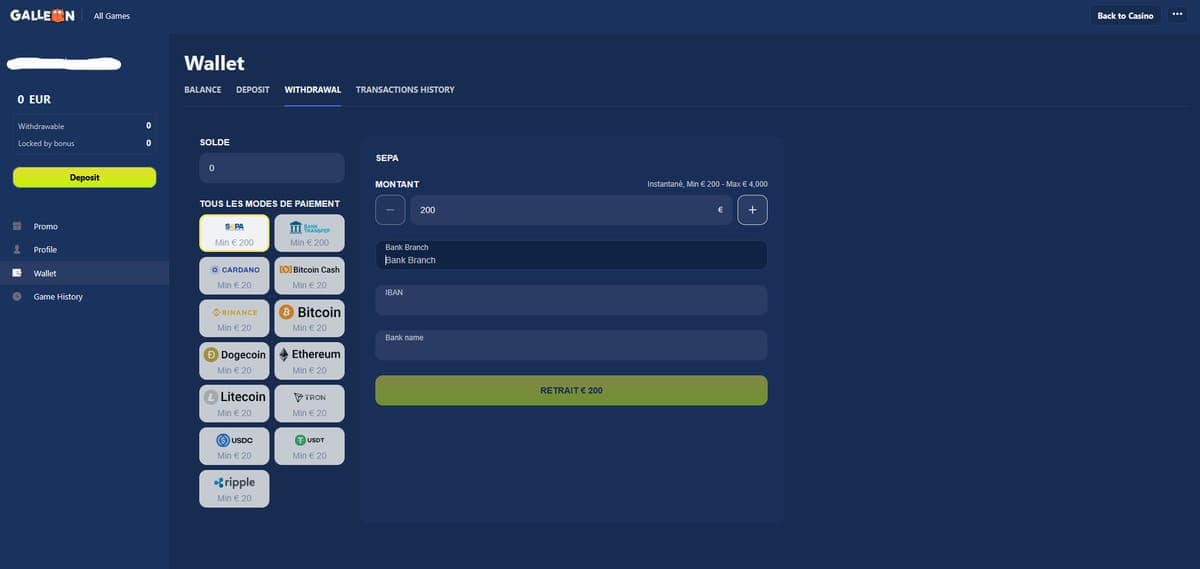Click the yellow Deposit button
This screenshot has width=1200, height=569.
(x=84, y=177)
